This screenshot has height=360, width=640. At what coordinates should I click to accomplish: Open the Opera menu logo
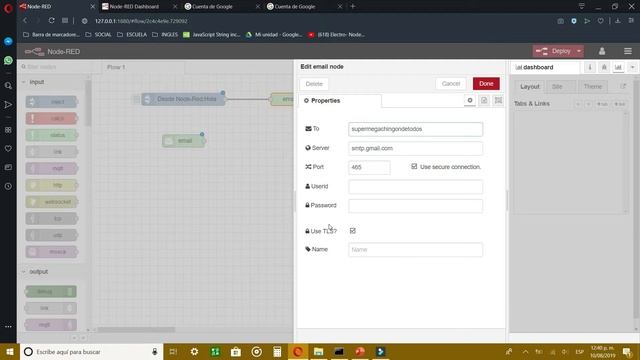[x=8, y=8]
